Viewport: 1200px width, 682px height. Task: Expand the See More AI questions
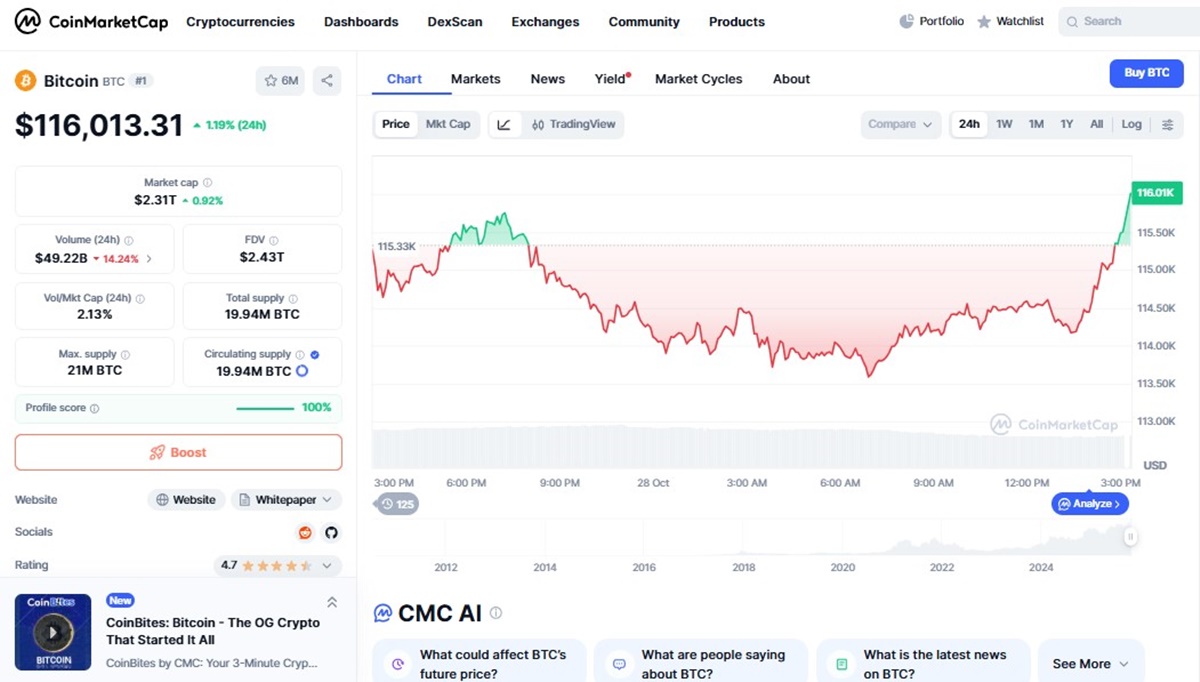click(1090, 664)
